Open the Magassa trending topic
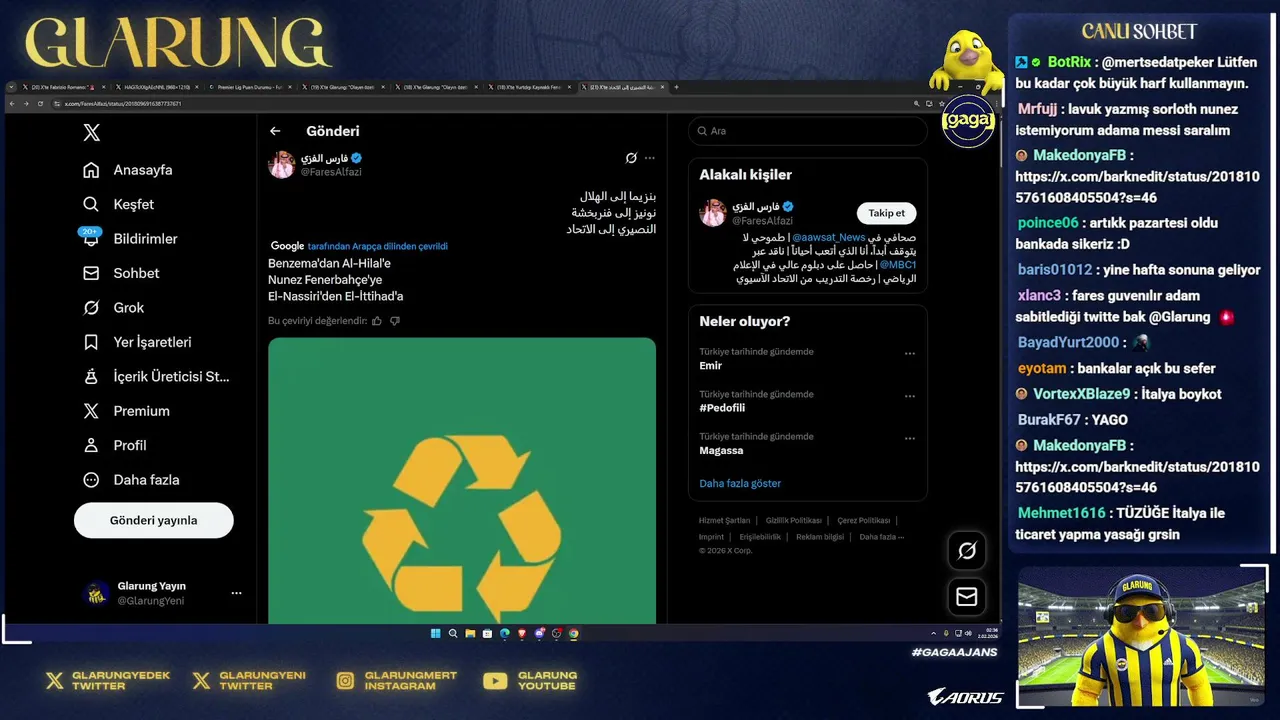 [x=721, y=451]
